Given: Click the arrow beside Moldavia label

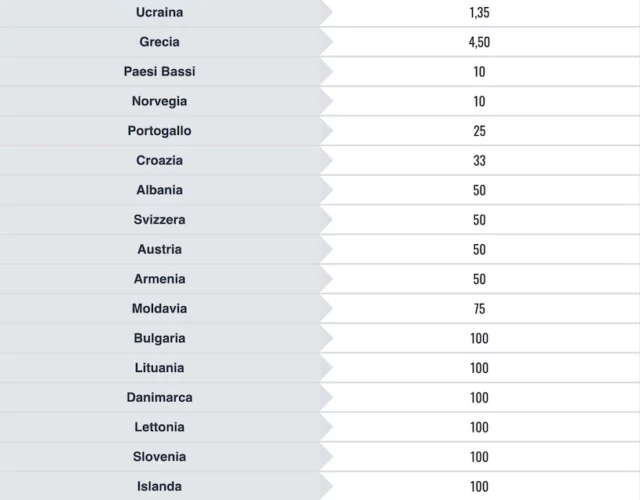Looking at the screenshot, I should coord(327,309).
